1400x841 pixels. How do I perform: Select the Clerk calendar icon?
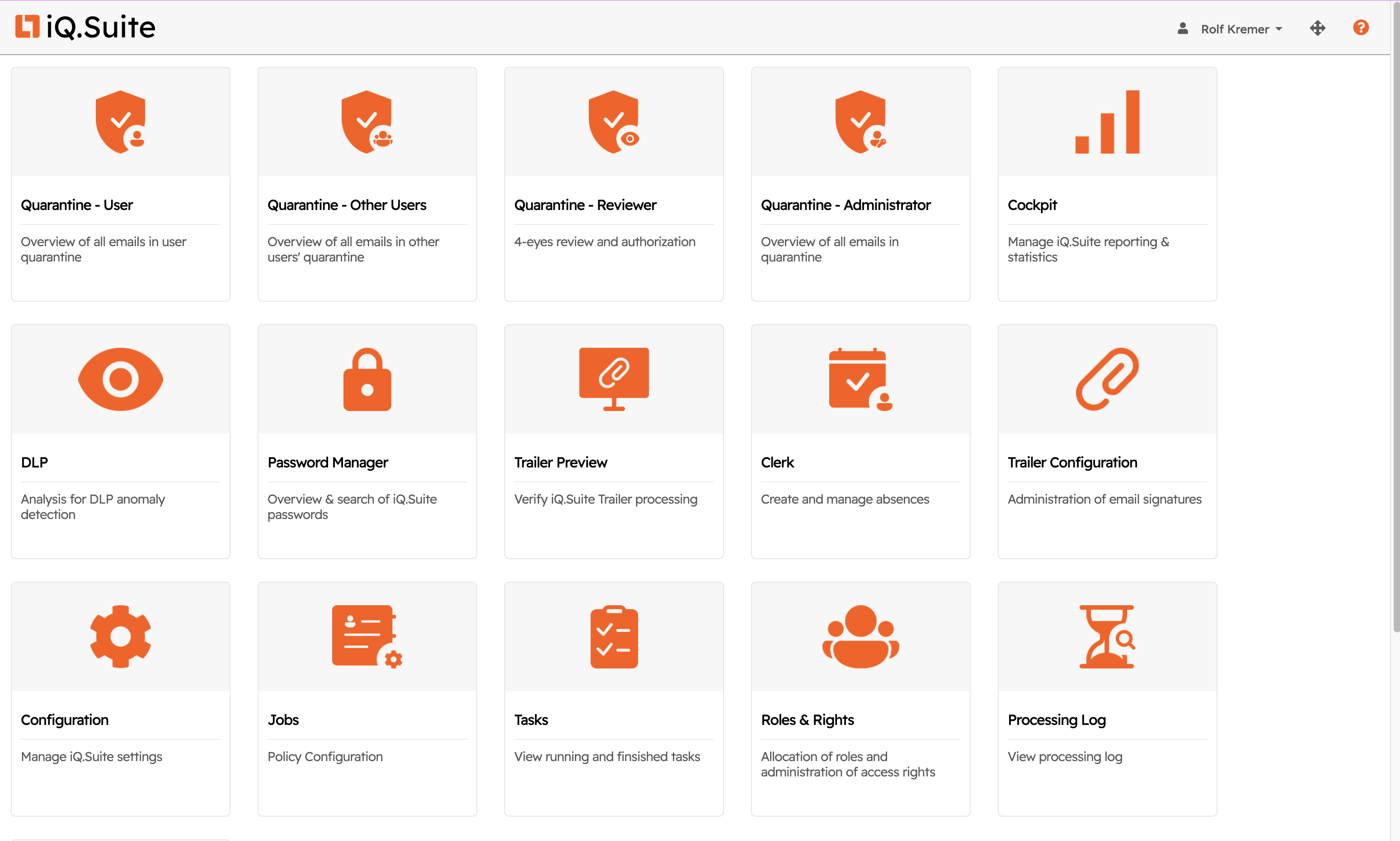pyautogui.click(x=860, y=379)
